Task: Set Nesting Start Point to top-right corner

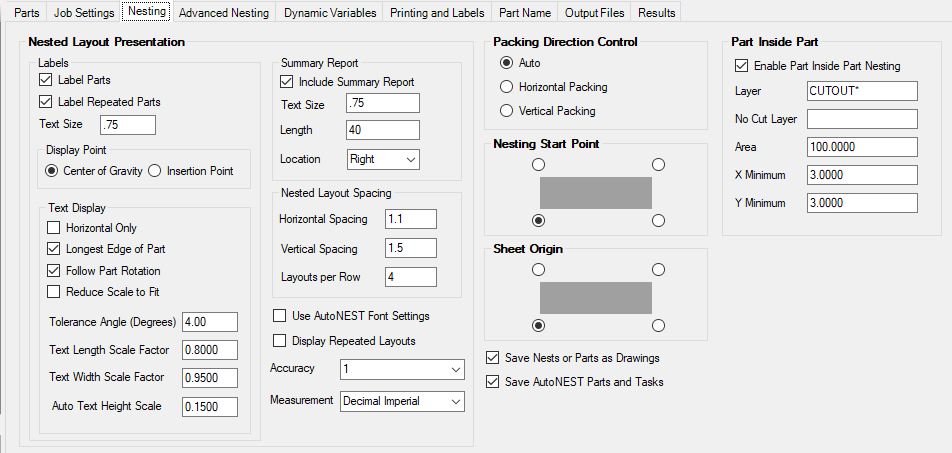Action: (658, 164)
